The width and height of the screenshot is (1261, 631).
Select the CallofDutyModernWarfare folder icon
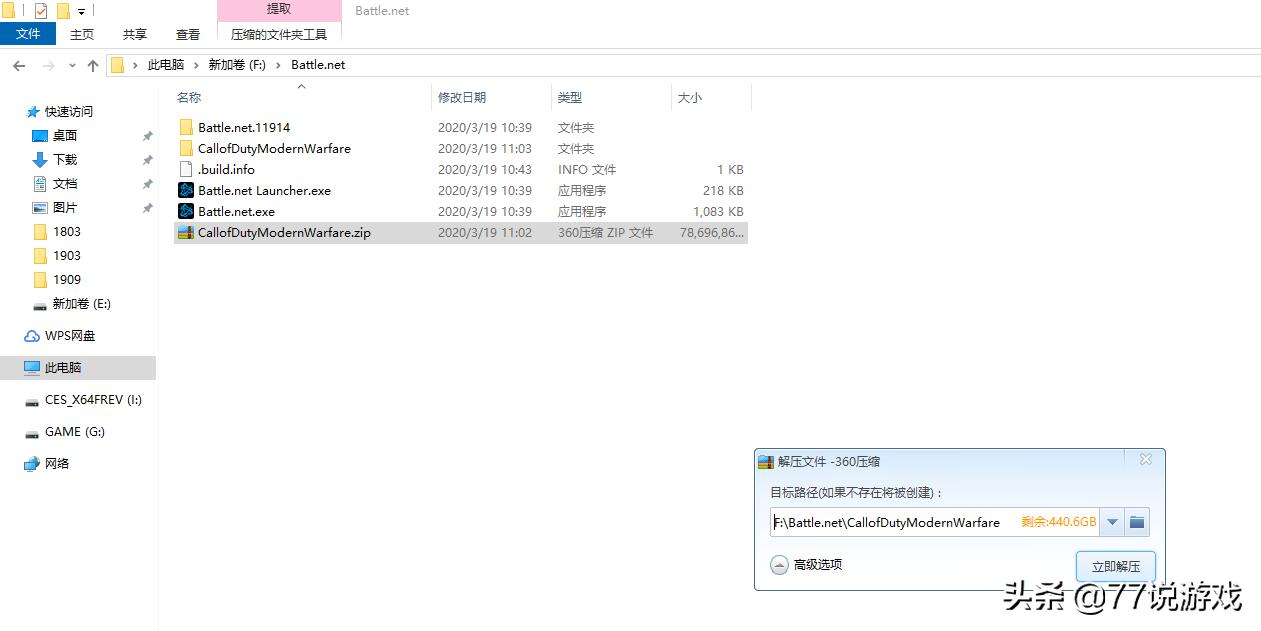click(x=187, y=148)
